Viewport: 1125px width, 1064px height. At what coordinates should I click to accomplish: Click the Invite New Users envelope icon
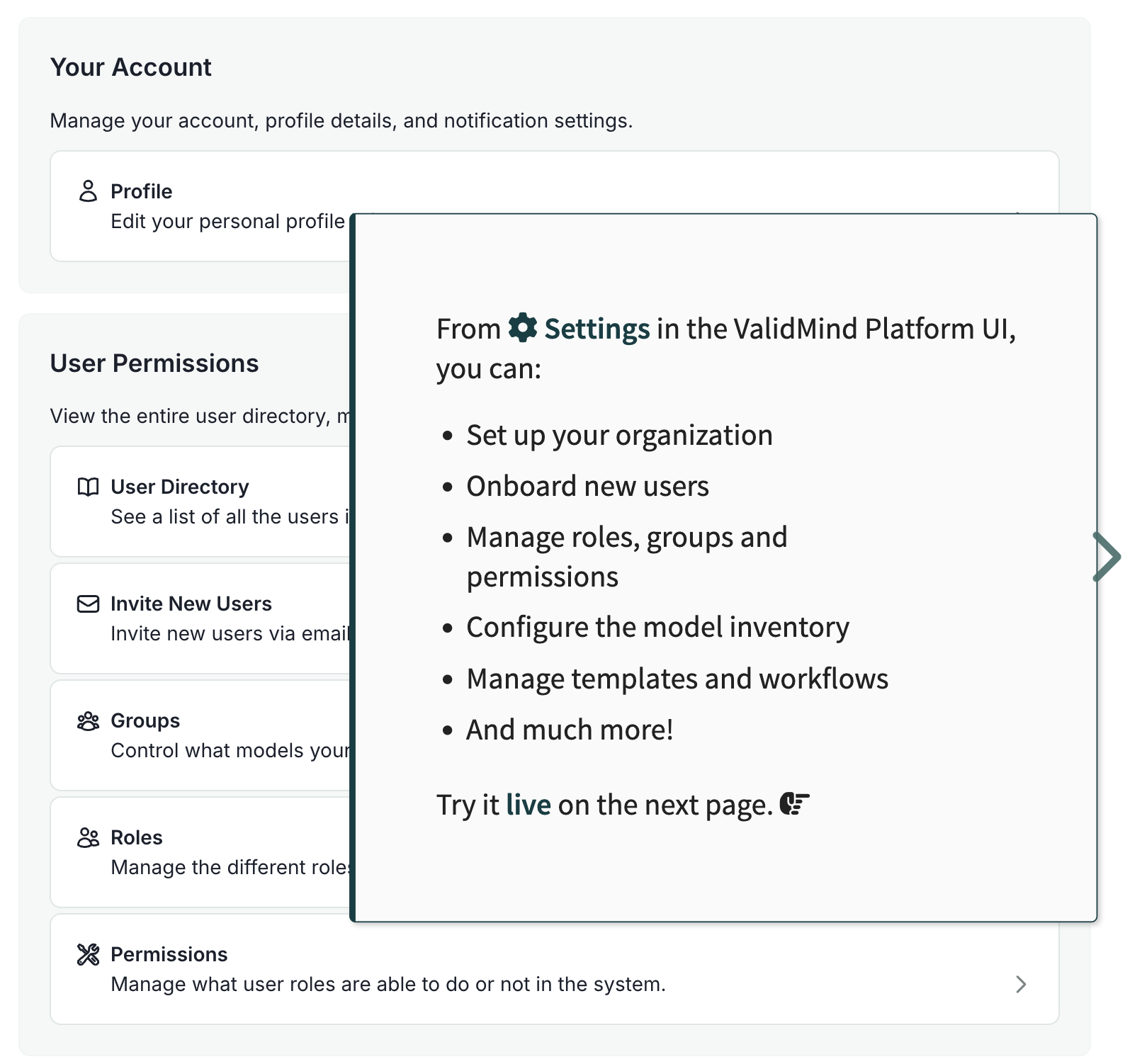[88, 604]
